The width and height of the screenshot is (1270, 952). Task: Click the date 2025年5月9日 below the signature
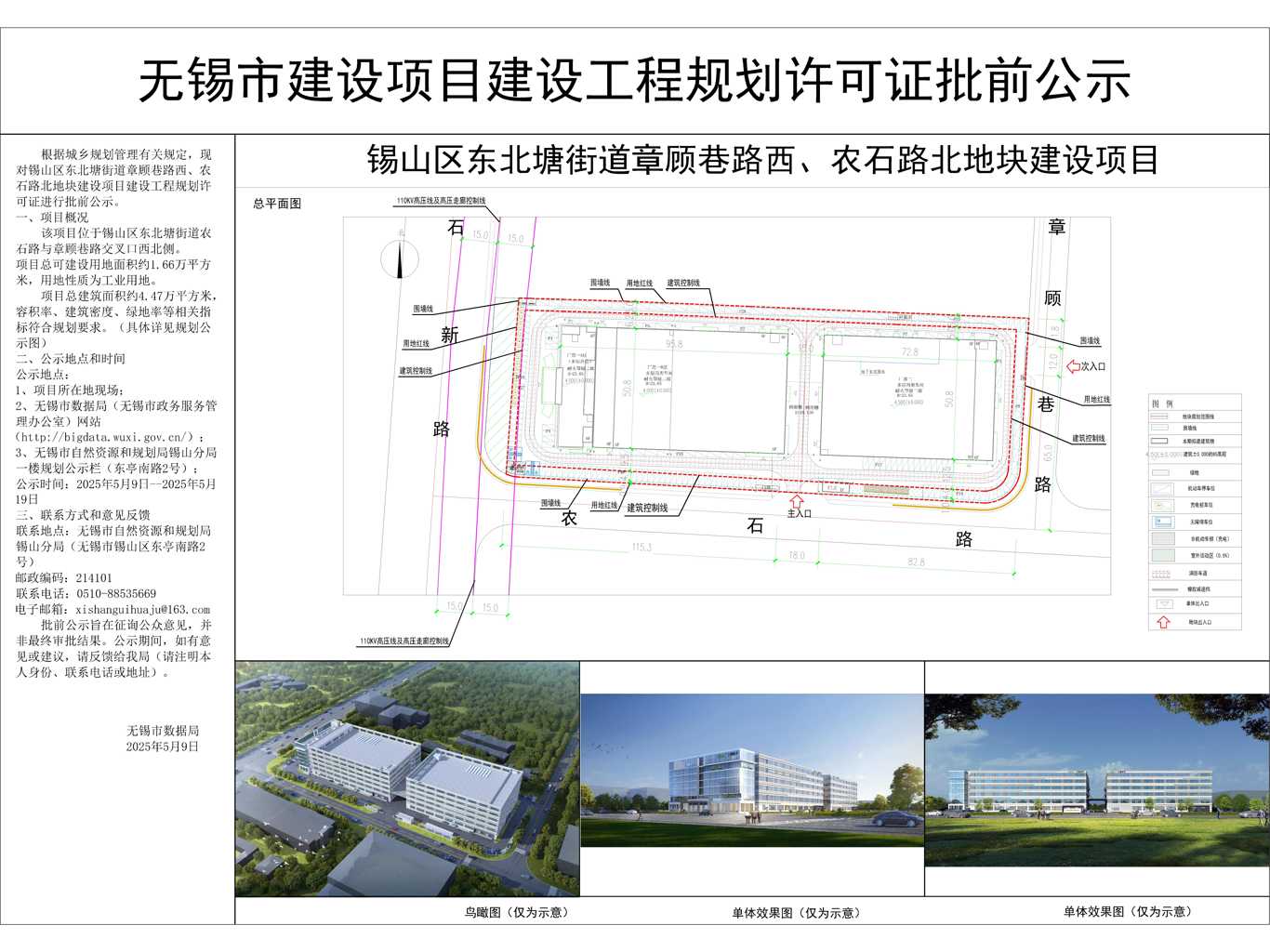[x=163, y=747]
